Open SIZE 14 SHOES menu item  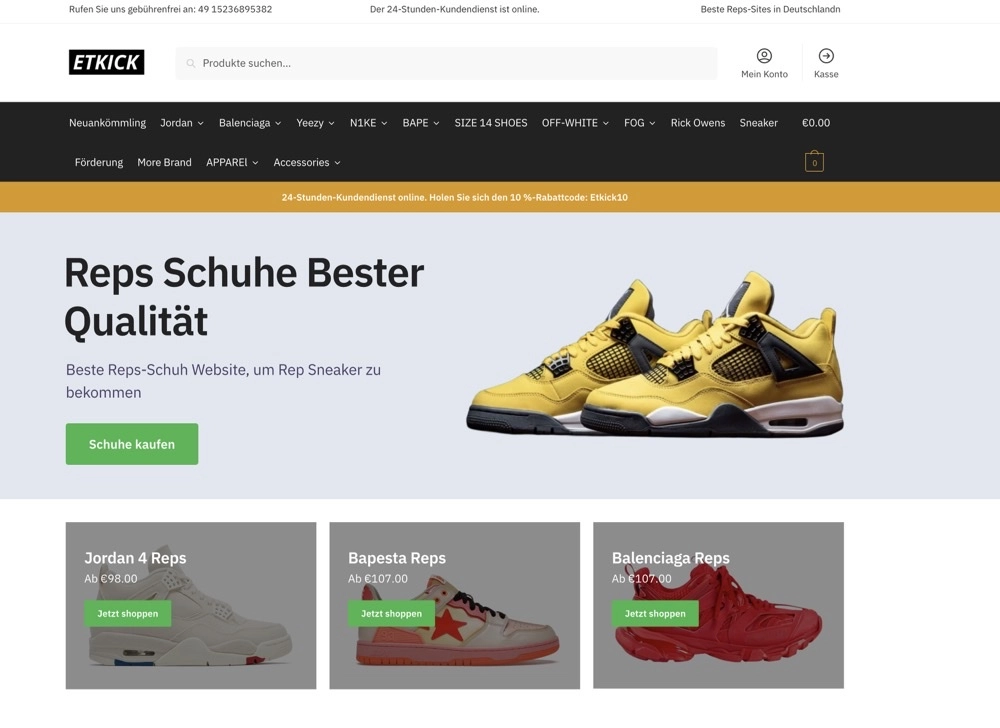click(490, 123)
